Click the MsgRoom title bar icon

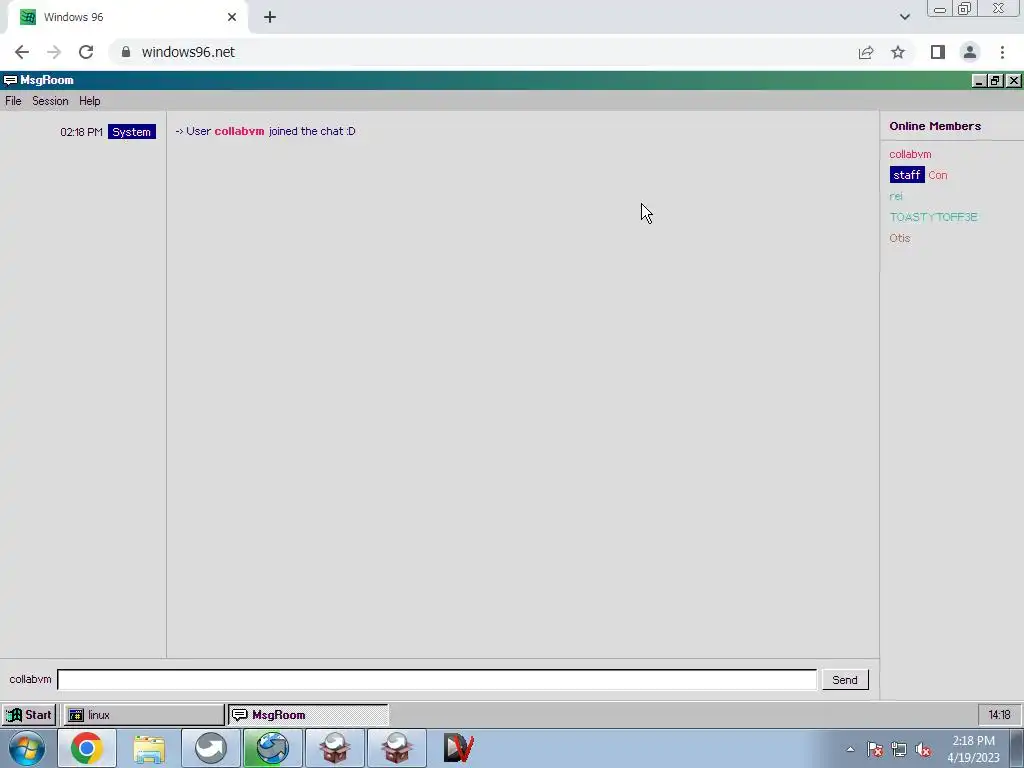coord(10,80)
